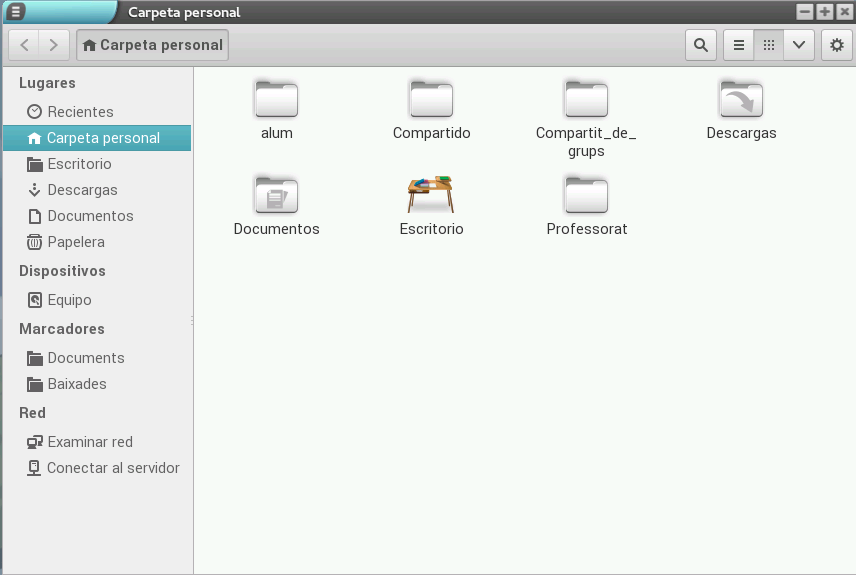The image size is (856, 575).
Task: Open the gear settings menu
Action: point(837,45)
